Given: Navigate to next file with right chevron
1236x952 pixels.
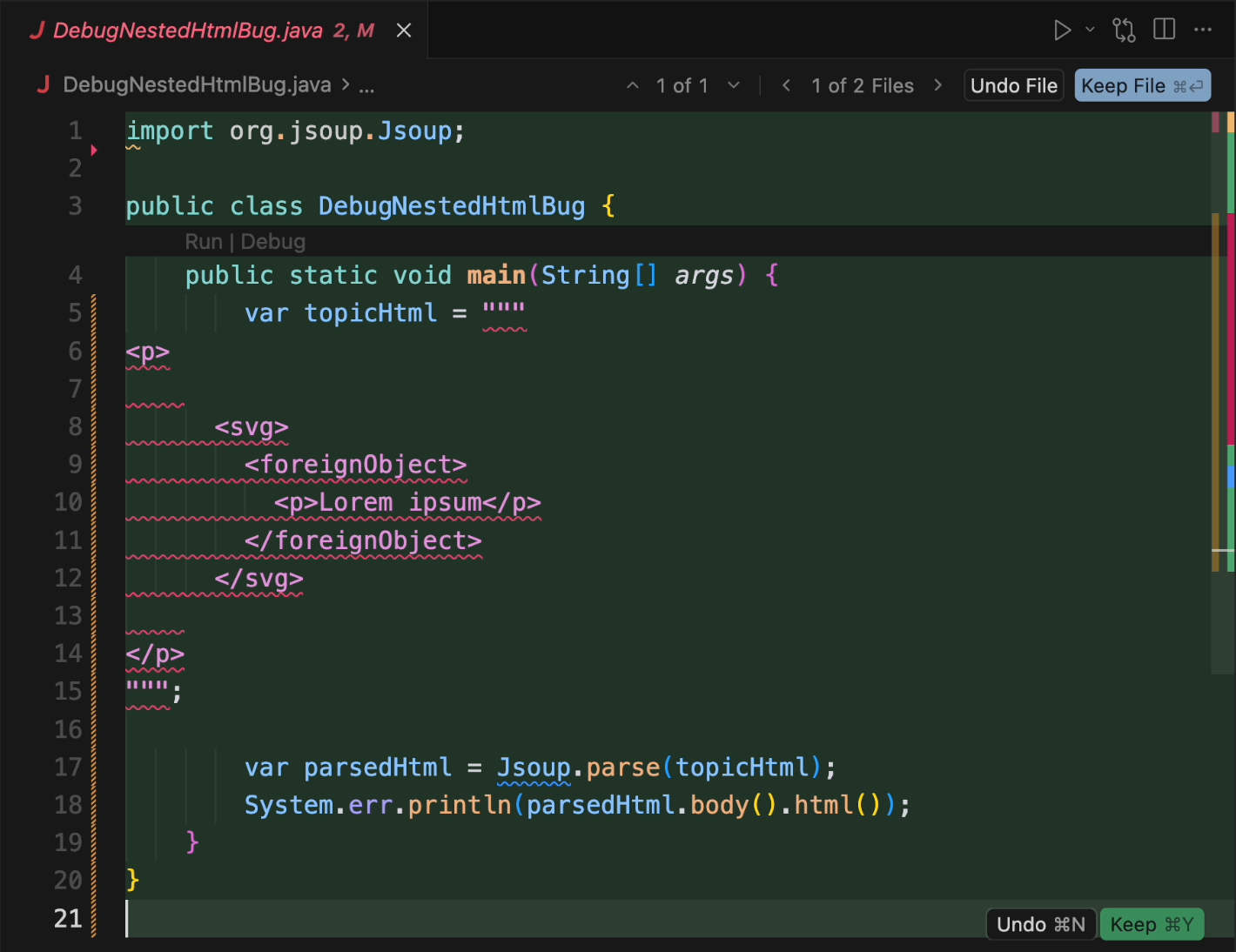Looking at the screenshot, I should [x=937, y=85].
